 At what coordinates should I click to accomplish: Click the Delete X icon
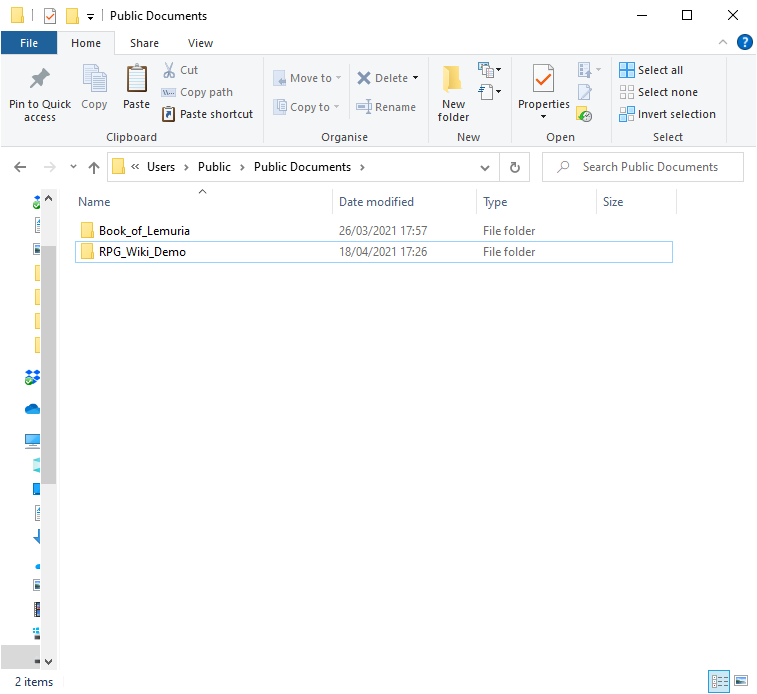point(364,78)
